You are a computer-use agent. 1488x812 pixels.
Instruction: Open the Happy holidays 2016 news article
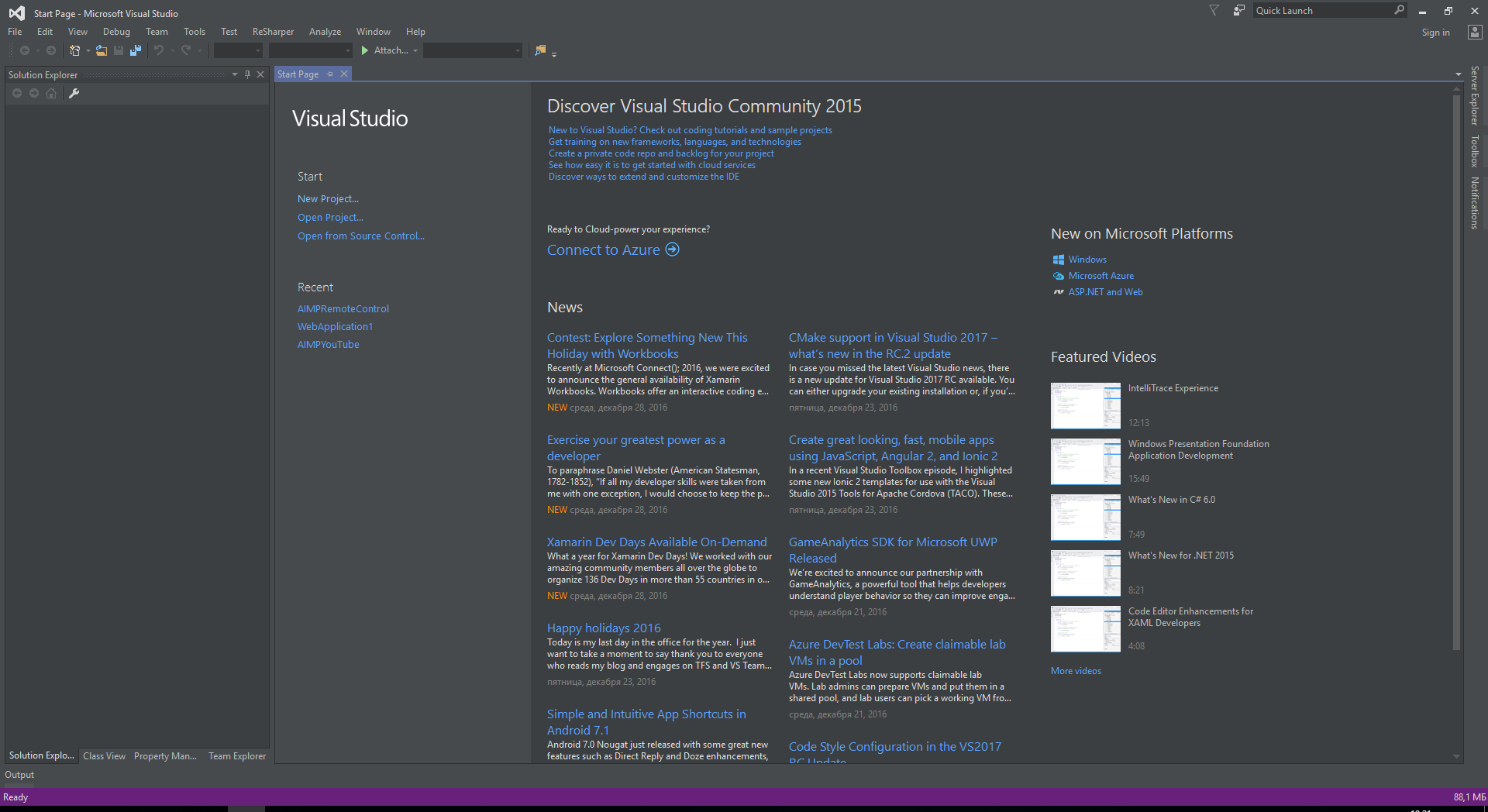[604, 628]
